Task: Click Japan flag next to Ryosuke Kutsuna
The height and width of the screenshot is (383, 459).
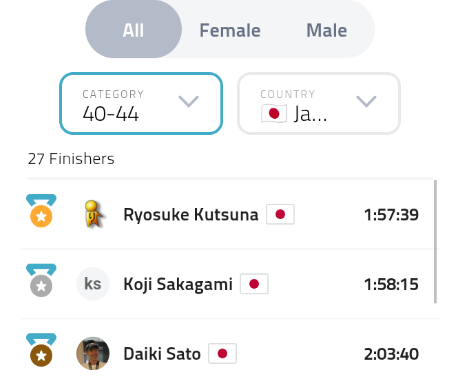Action: point(280,214)
